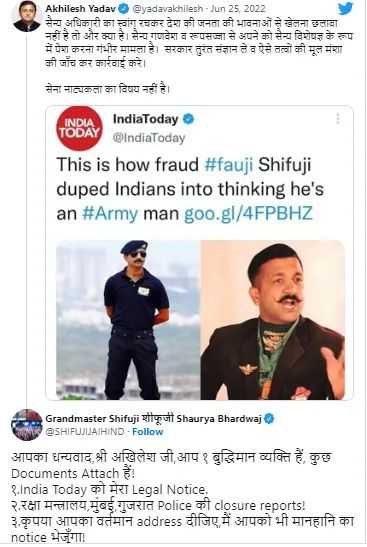367x547 pixels.
Task: Open Grandmaster Shifuji's profile avatar
Action: [x=27, y=425]
